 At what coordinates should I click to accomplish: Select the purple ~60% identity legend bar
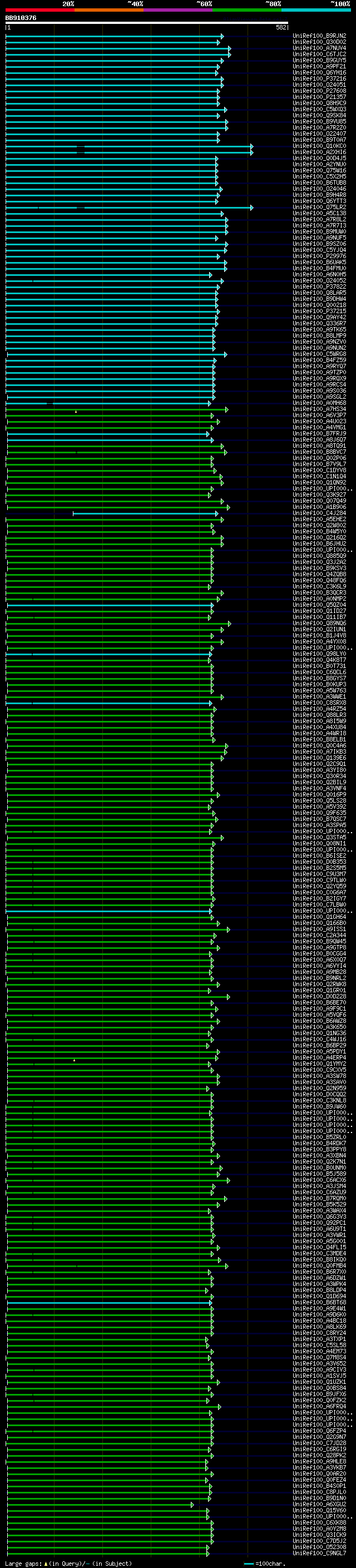(179, 11)
